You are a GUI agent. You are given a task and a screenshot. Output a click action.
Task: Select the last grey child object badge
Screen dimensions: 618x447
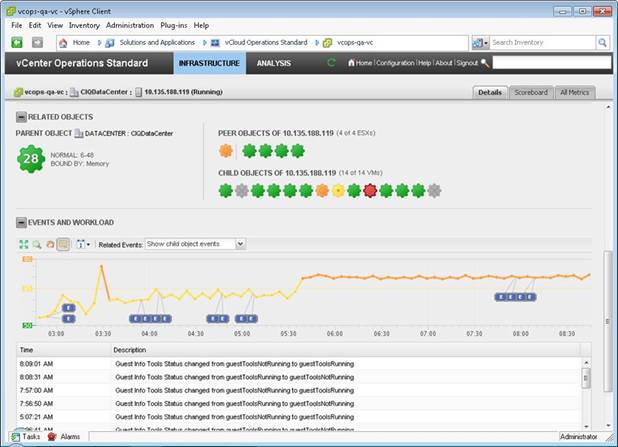coord(434,191)
